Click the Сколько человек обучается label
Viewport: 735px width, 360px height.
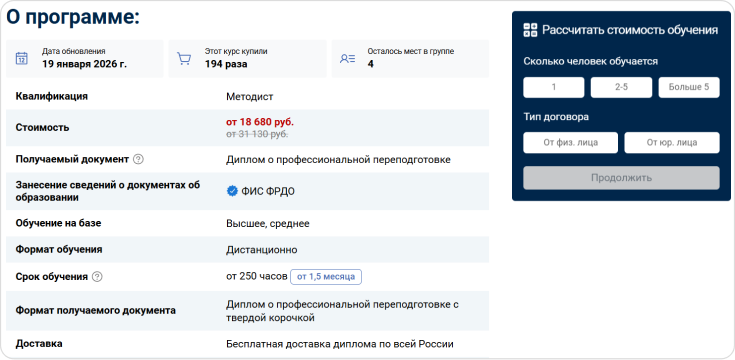(x=591, y=61)
